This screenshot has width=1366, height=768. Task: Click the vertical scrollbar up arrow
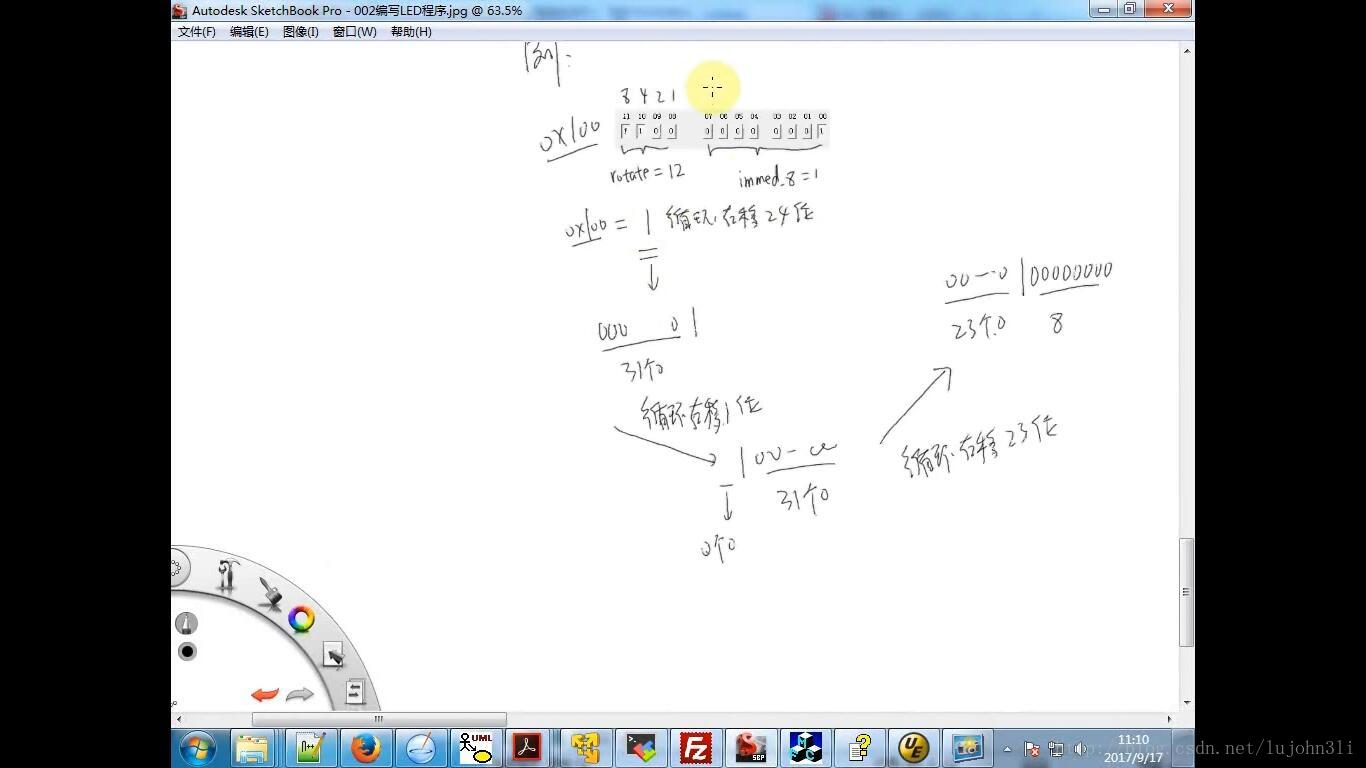(1187, 50)
